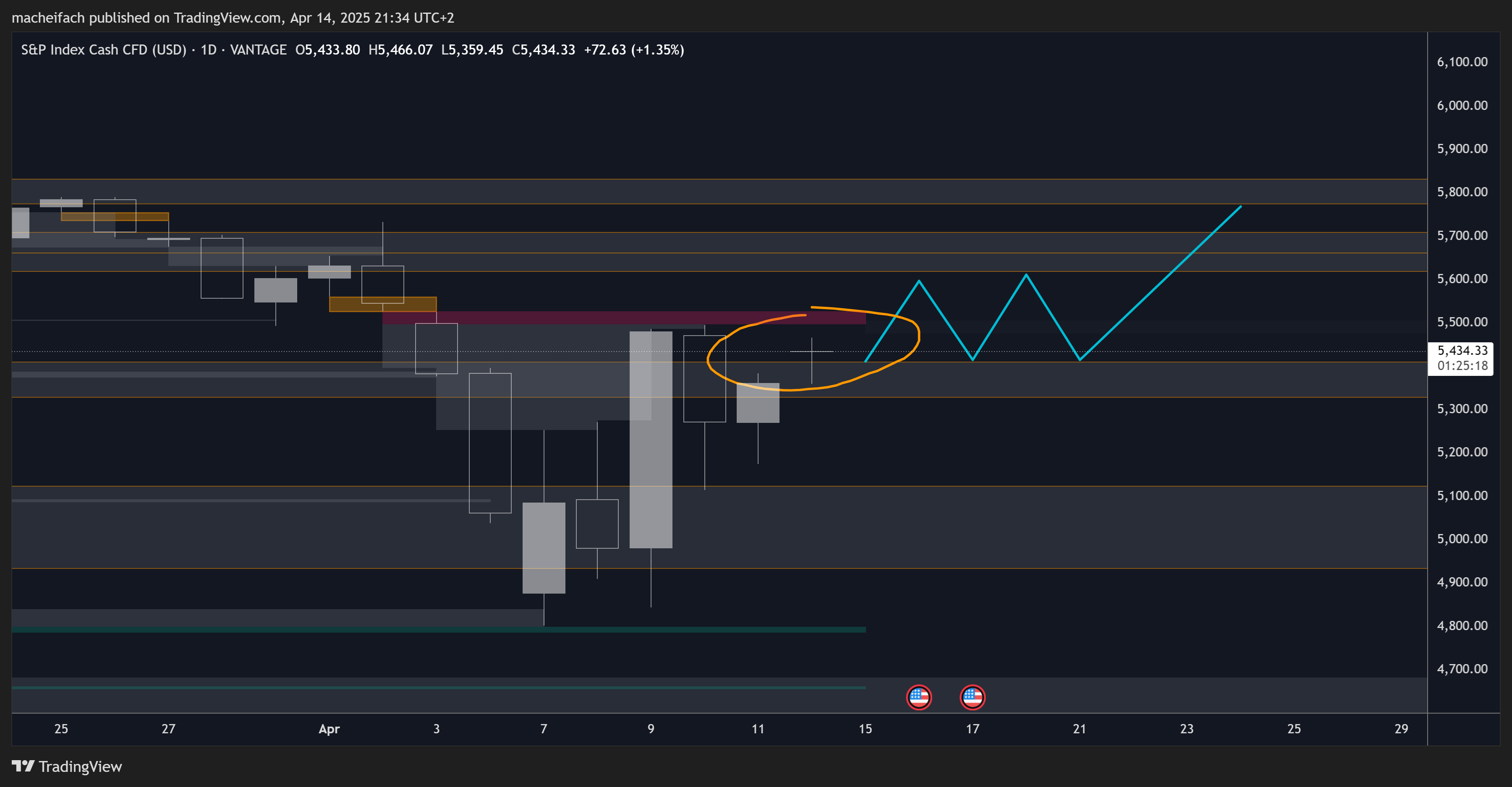Click the 4,800.00 price axis label
This screenshot has height=787, width=1512.
point(1462,626)
